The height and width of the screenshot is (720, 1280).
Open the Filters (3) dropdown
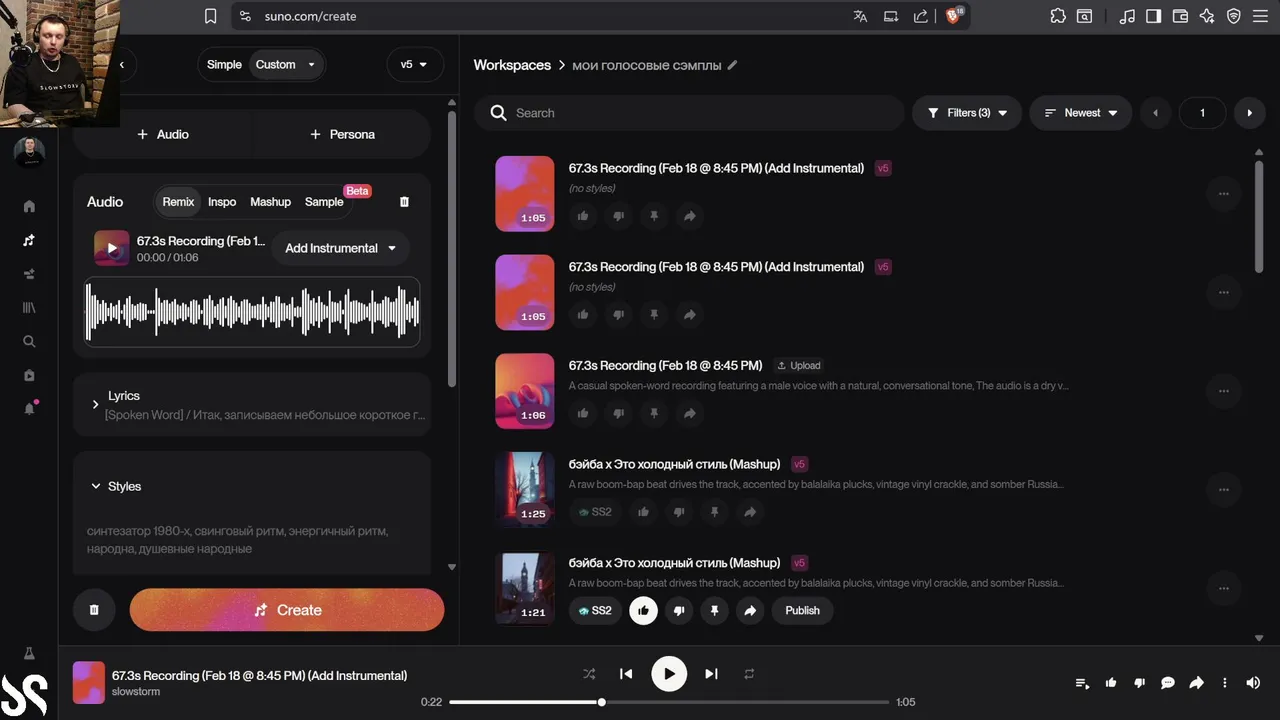(967, 113)
